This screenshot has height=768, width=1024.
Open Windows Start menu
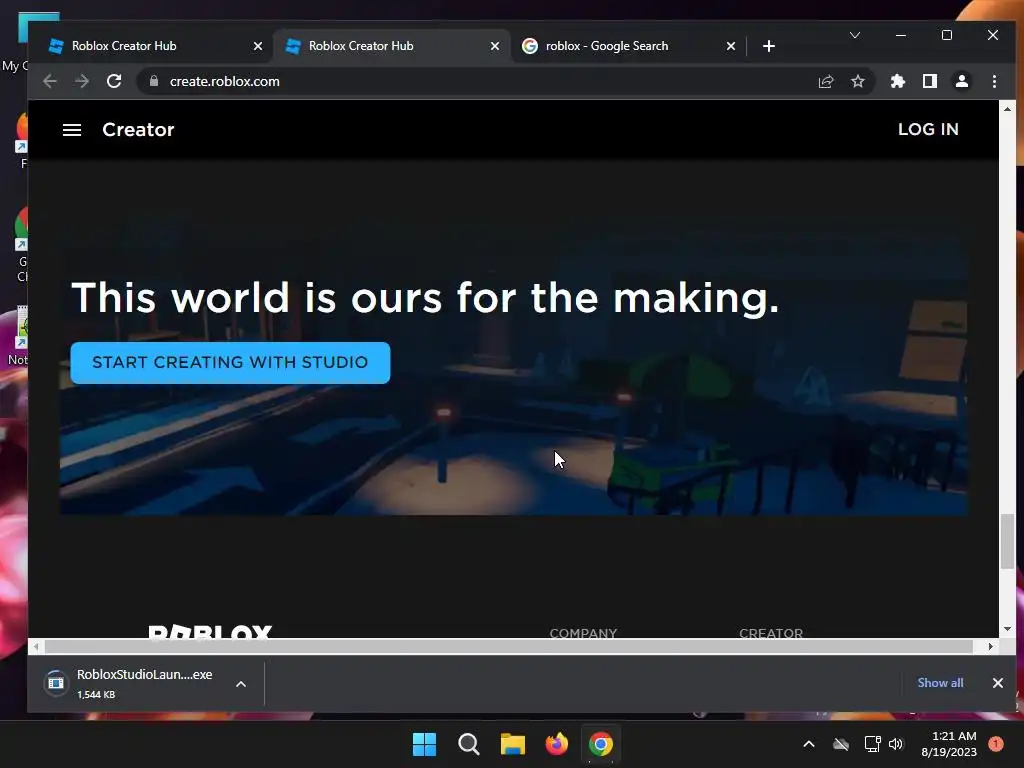pyautogui.click(x=424, y=744)
